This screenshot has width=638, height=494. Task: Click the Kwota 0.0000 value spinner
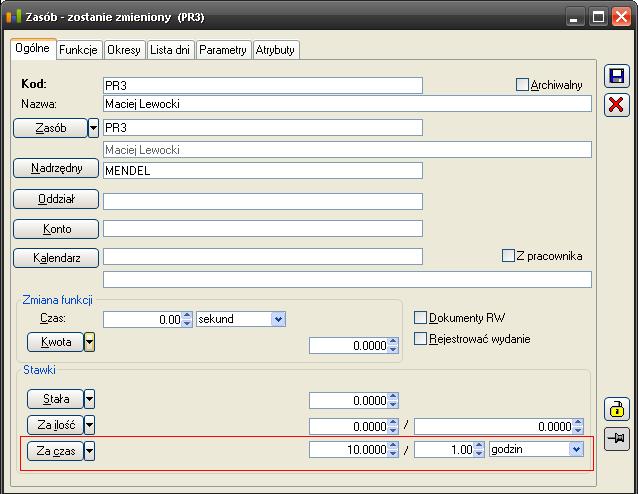coord(393,345)
